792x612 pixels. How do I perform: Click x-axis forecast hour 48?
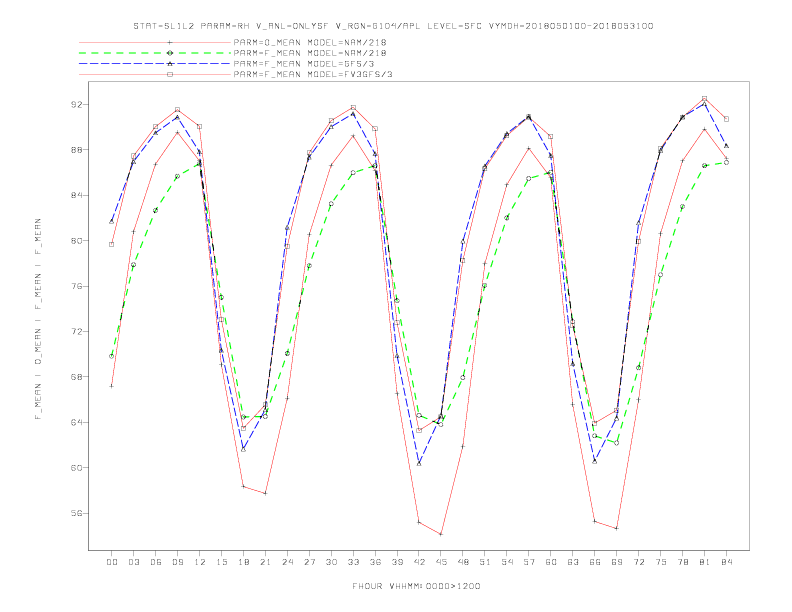pyautogui.click(x=463, y=562)
